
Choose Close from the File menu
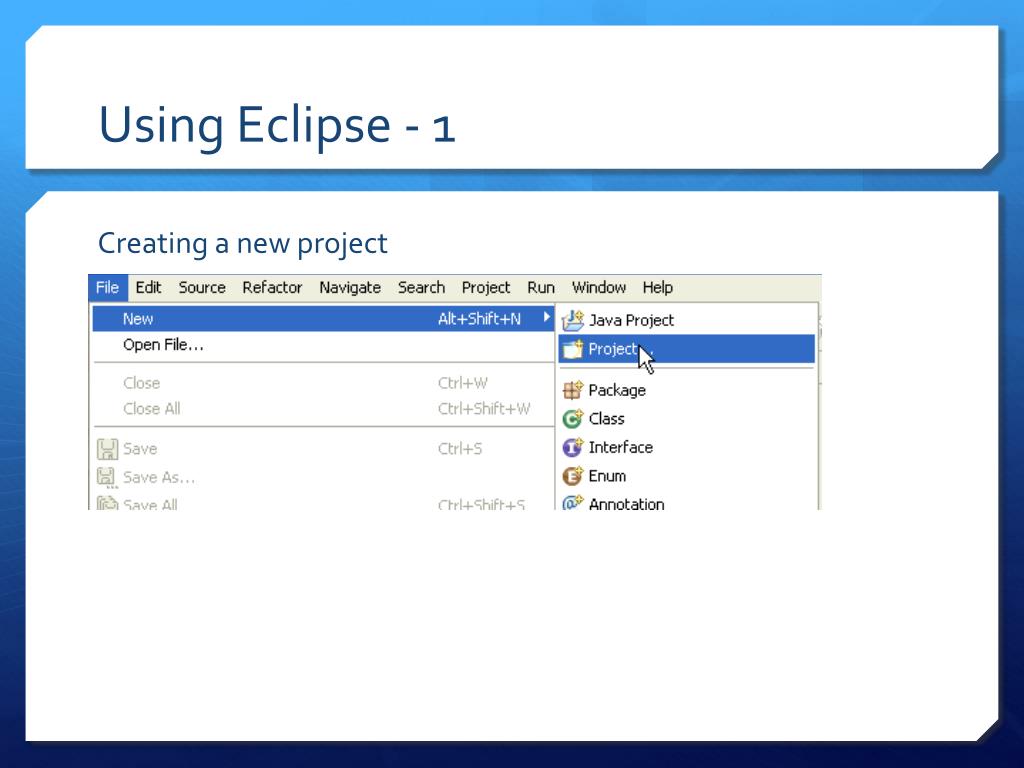point(323,383)
